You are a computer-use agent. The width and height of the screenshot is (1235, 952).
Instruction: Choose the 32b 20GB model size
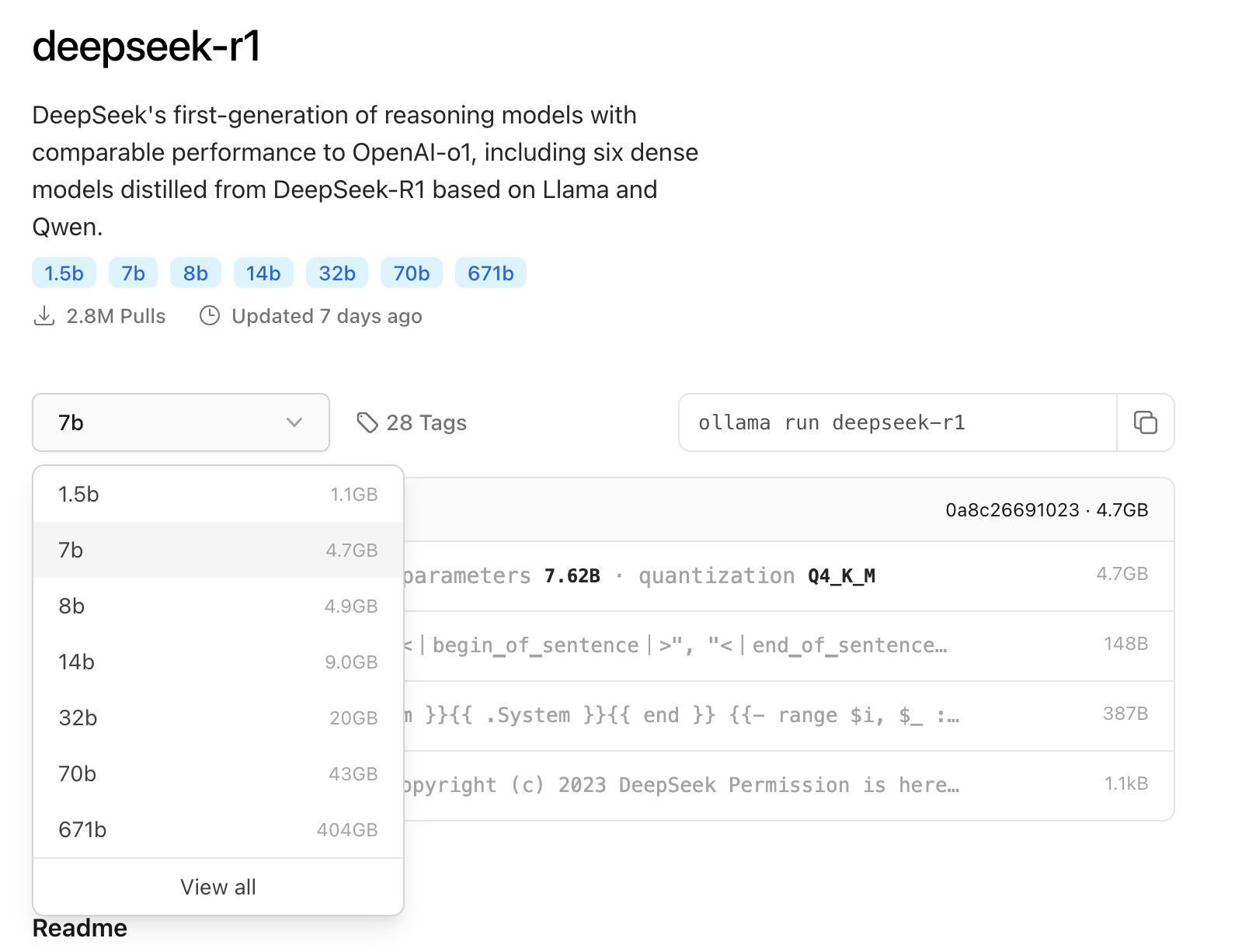click(217, 718)
